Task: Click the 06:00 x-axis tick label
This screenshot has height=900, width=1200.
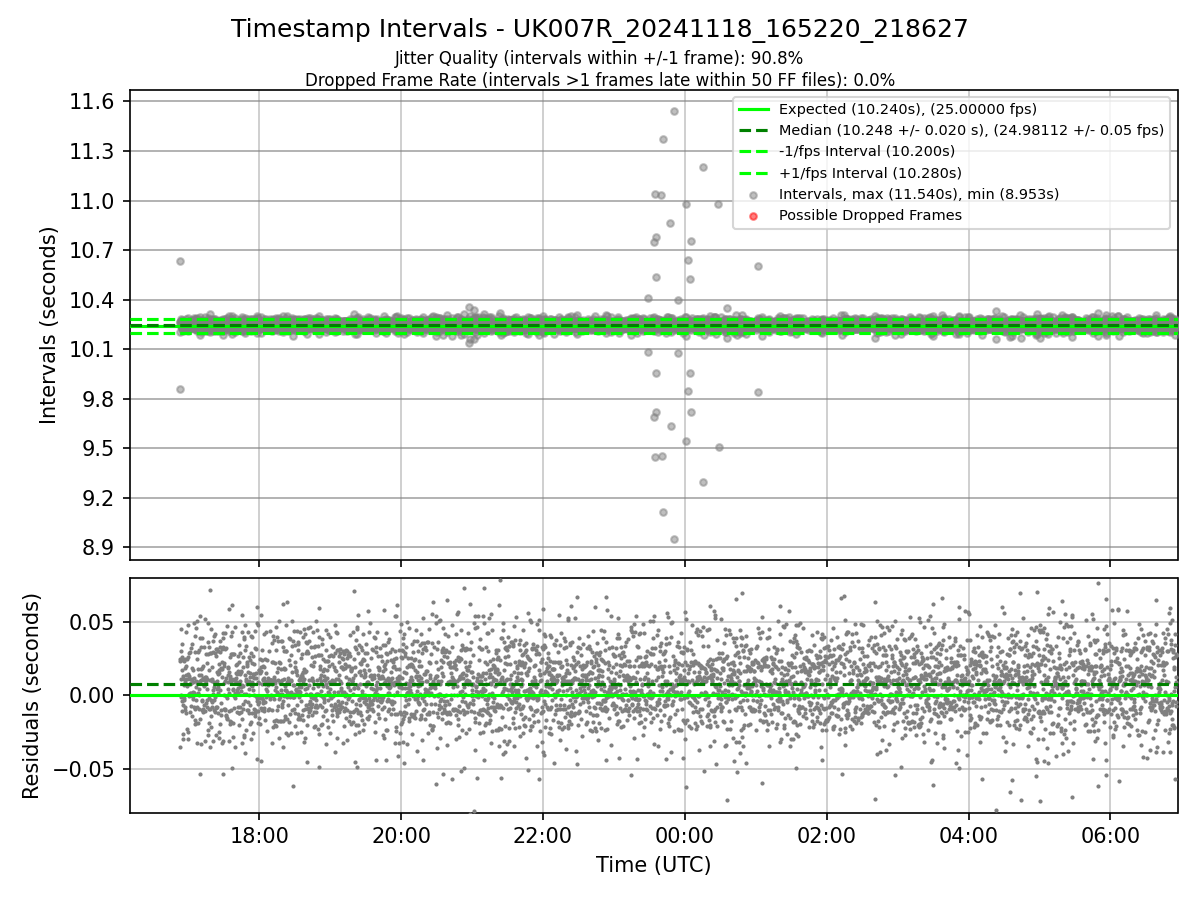Action: (x=1111, y=835)
